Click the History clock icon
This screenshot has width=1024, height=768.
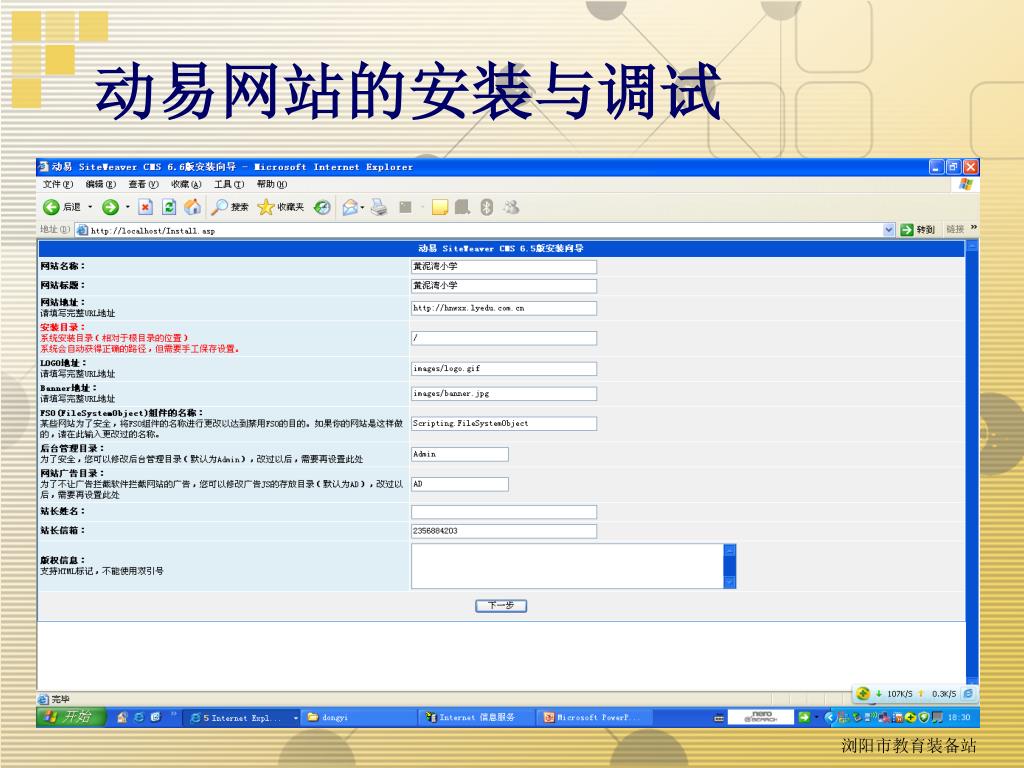pos(322,208)
